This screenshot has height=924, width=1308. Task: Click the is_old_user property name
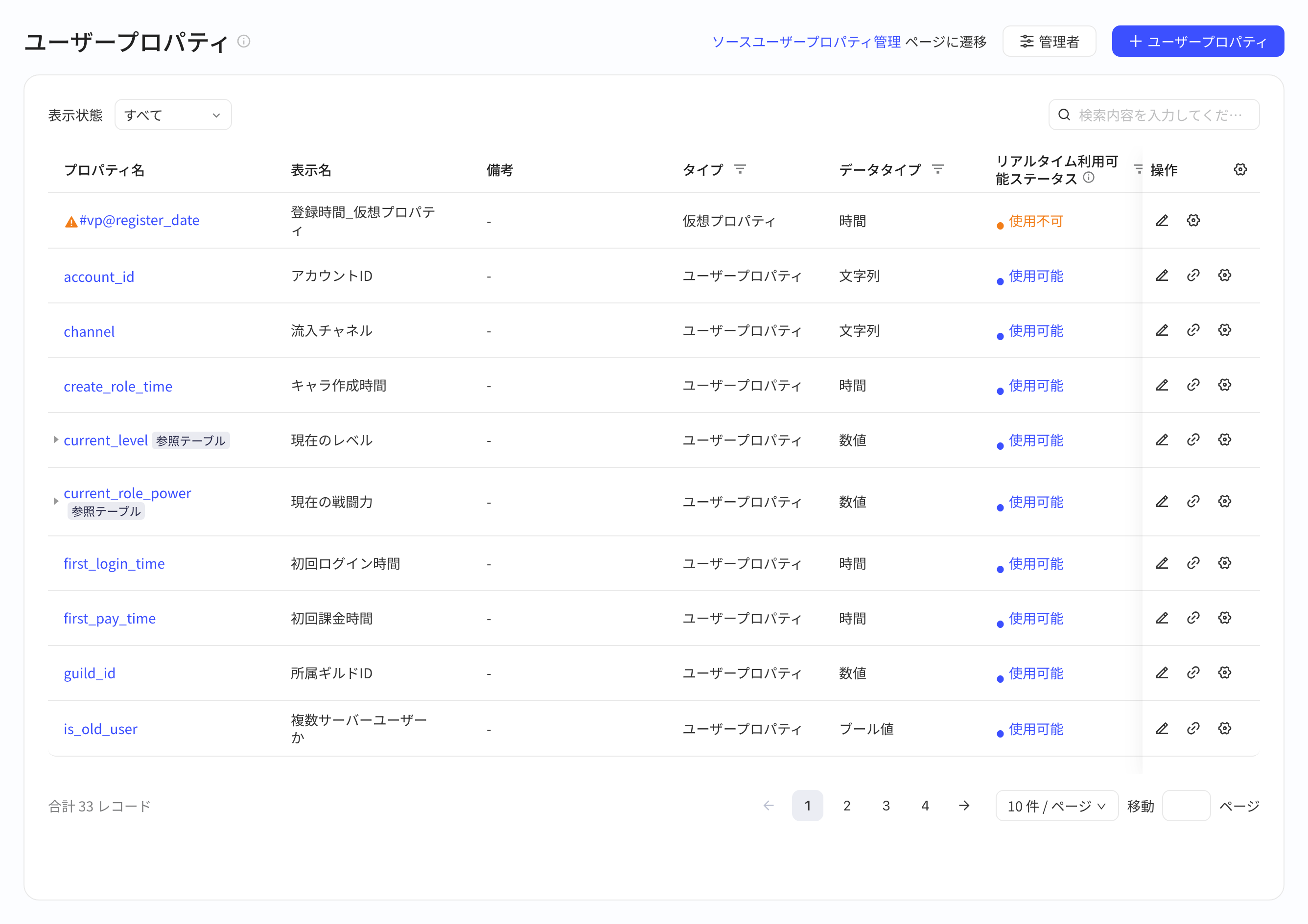pos(100,729)
